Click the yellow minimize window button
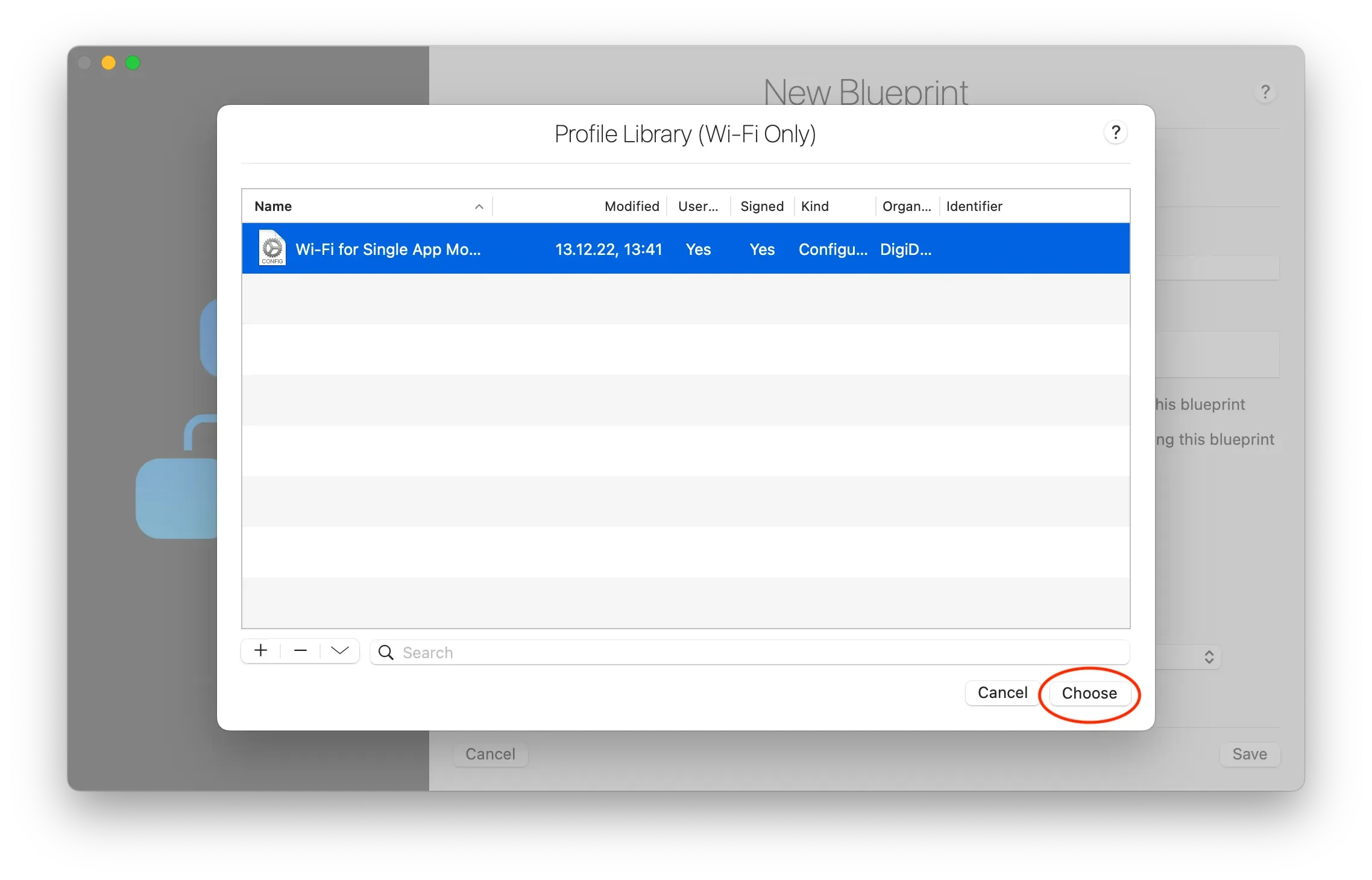 tap(109, 63)
